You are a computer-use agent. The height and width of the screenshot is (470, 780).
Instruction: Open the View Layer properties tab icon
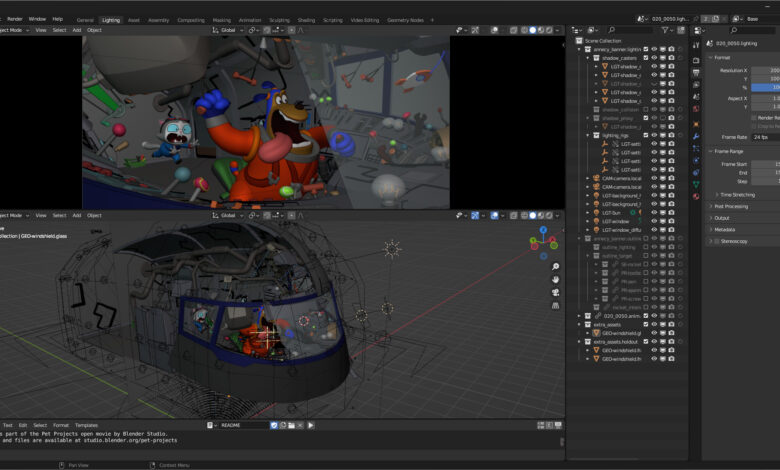point(696,85)
